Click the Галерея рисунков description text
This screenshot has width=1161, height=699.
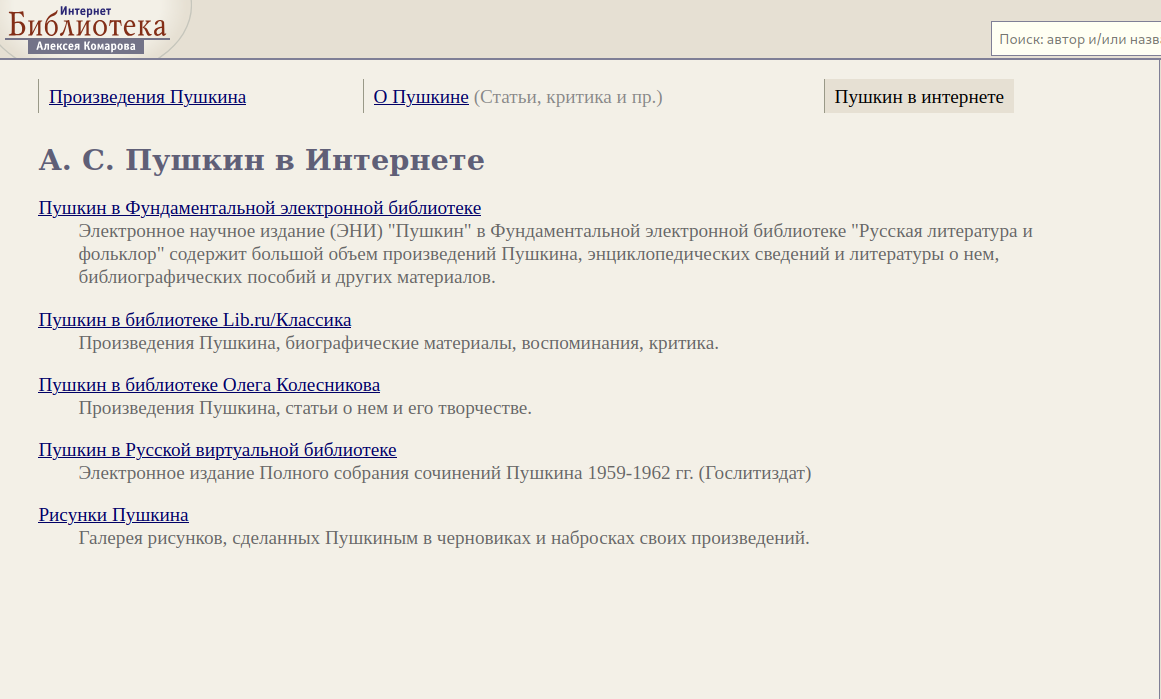coord(443,538)
